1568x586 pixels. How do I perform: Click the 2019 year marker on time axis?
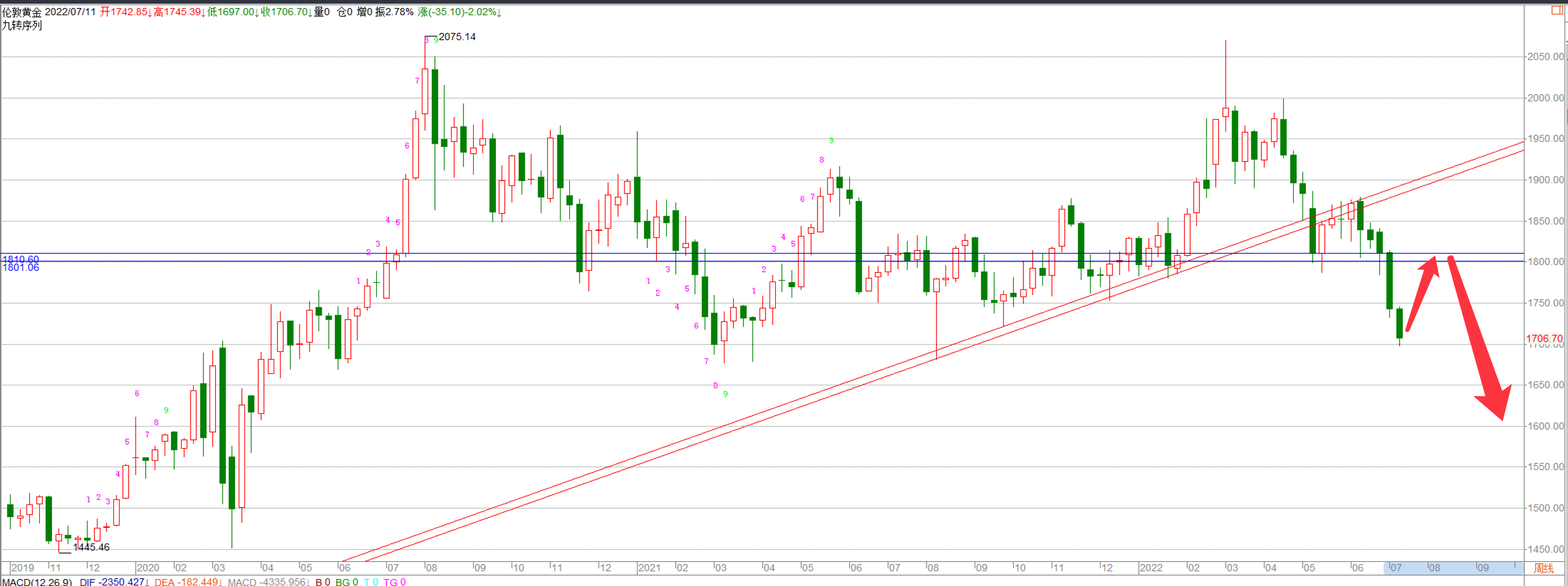tap(23, 568)
